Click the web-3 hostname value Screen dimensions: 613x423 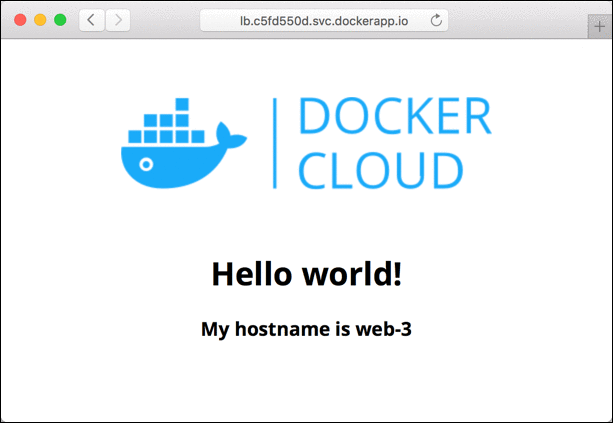pyautogui.click(x=384, y=329)
